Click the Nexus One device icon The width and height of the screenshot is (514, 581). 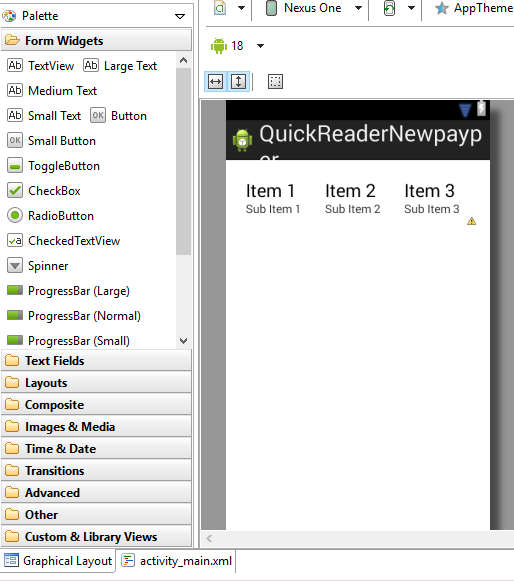pos(271,8)
